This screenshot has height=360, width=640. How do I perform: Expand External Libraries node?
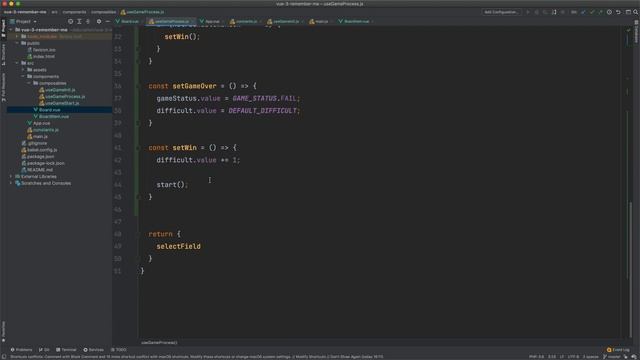point(11,176)
